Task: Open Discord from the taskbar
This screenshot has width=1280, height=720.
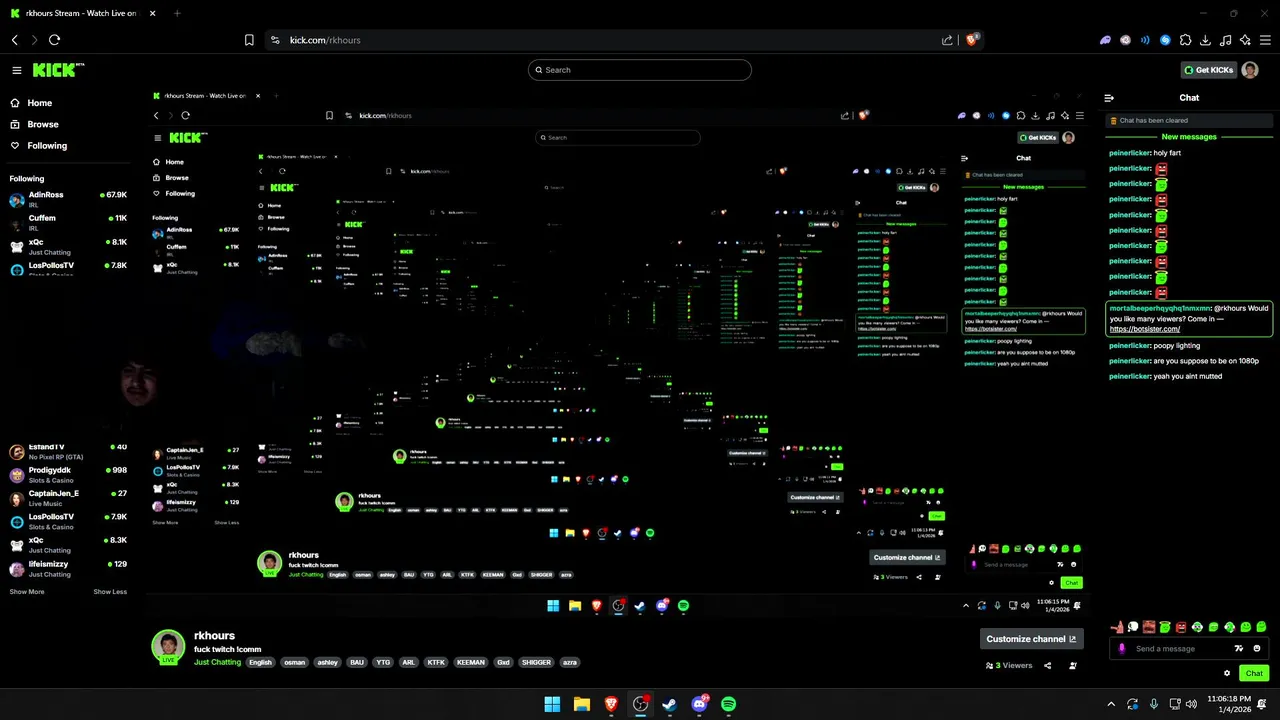Action: [x=699, y=704]
